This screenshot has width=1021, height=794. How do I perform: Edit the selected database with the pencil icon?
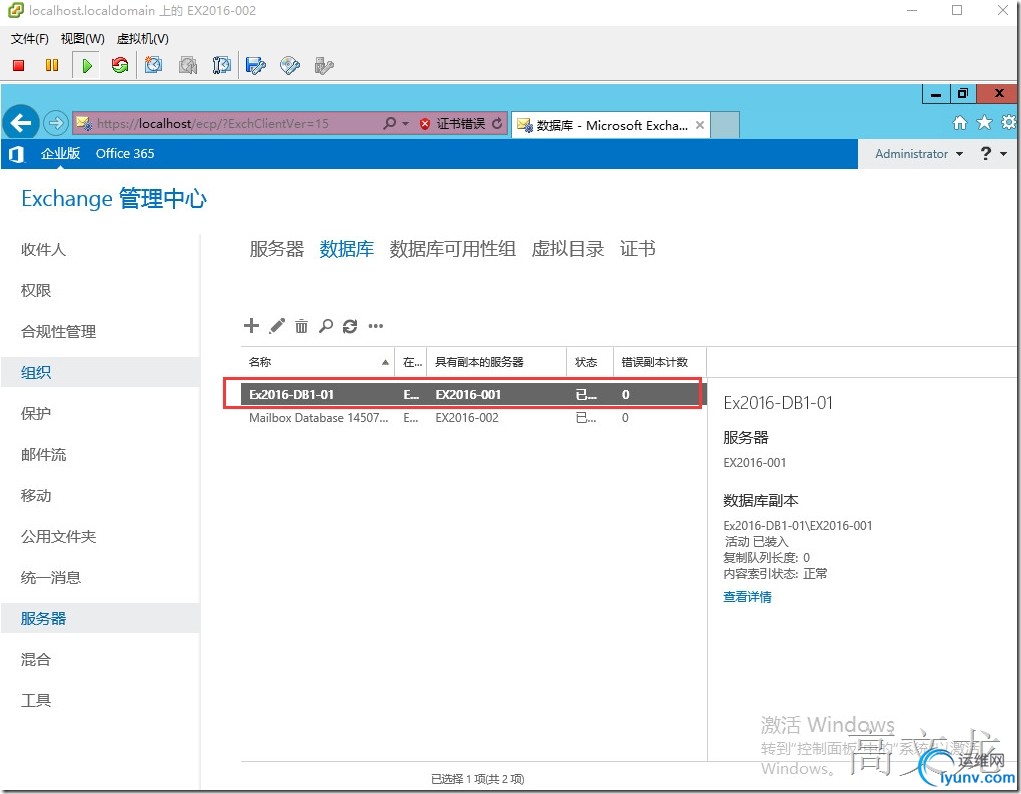click(x=277, y=326)
